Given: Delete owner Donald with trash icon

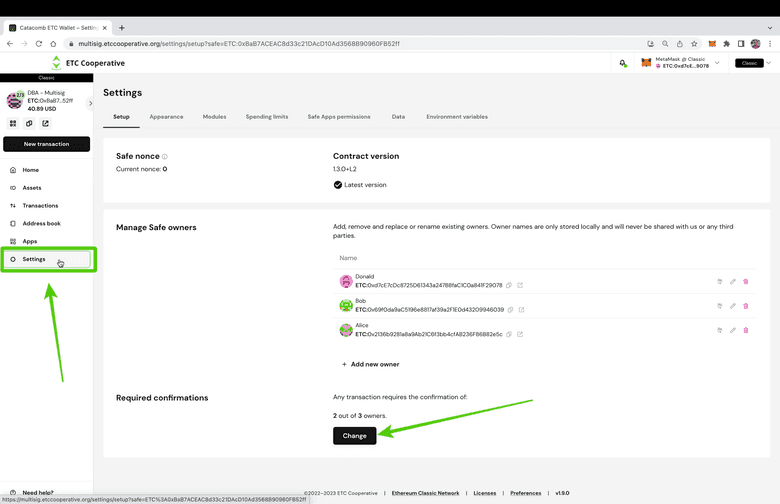Looking at the screenshot, I should click(746, 282).
